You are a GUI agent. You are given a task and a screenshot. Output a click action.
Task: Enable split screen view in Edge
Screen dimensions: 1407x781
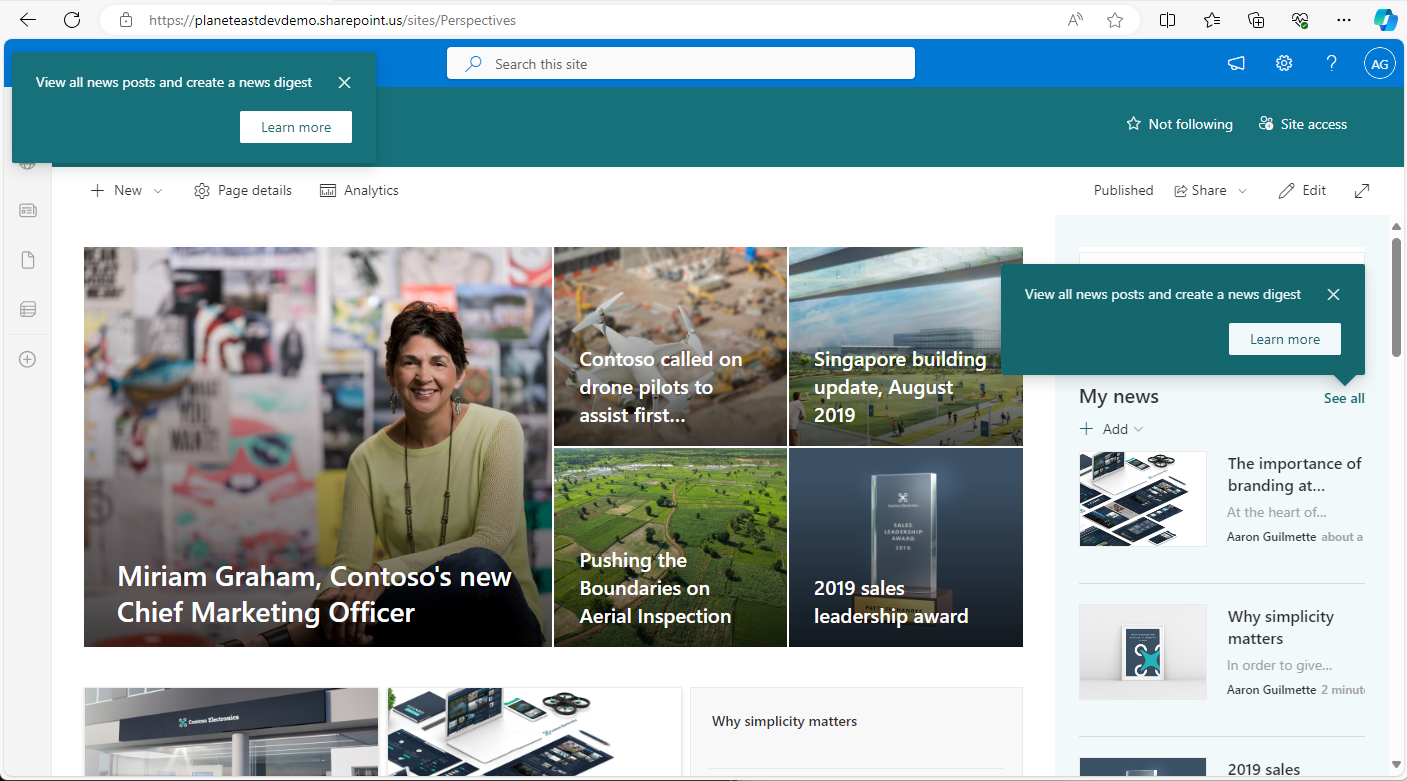(1167, 20)
